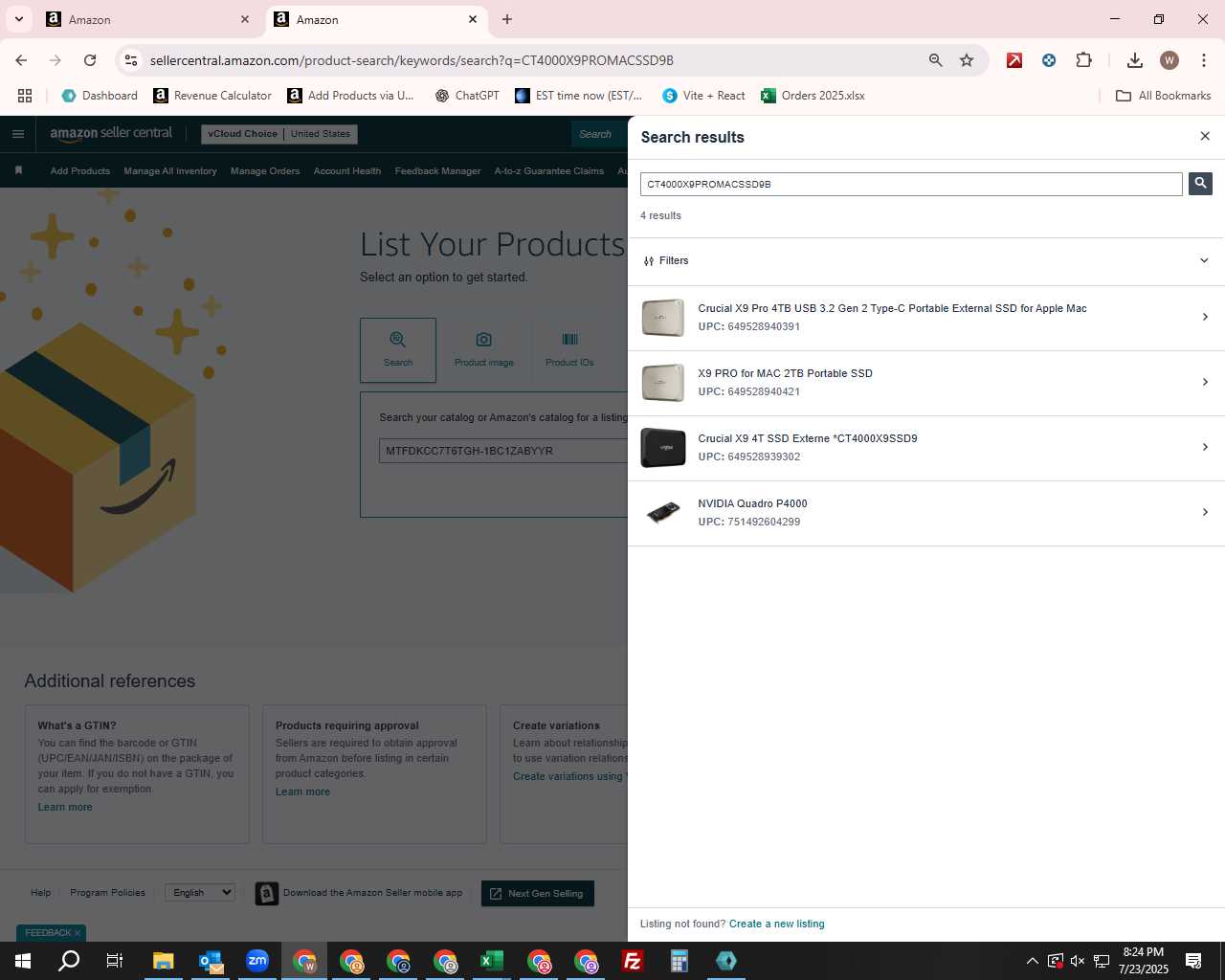The height and width of the screenshot is (980, 1225).
Task: Click vCloud Choice United States account switcher
Action: (x=279, y=134)
